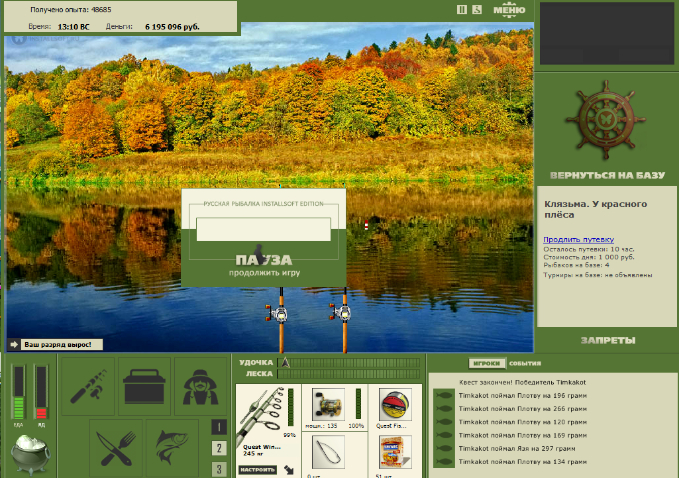The height and width of the screenshot is (478, 679).
Task: Open the caught fish keepnet icon
Action: [172, 448]
